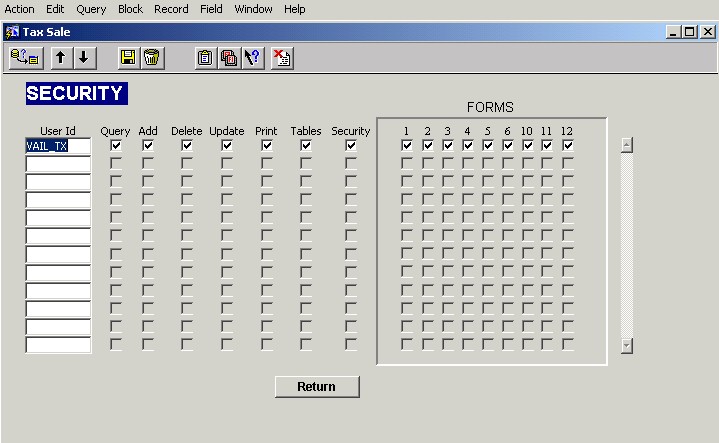The height and width of the screenshot is (443, 719).
Task: Toggle Forms 1 checkbox for VAIL_TX
Action: point(407,146)
